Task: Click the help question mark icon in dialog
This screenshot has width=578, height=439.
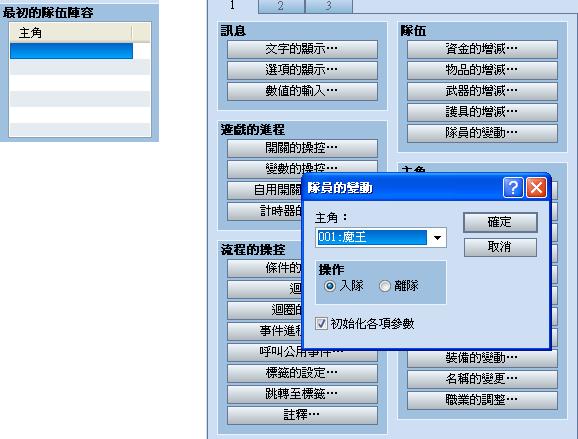Action: [x=513, y=188]
